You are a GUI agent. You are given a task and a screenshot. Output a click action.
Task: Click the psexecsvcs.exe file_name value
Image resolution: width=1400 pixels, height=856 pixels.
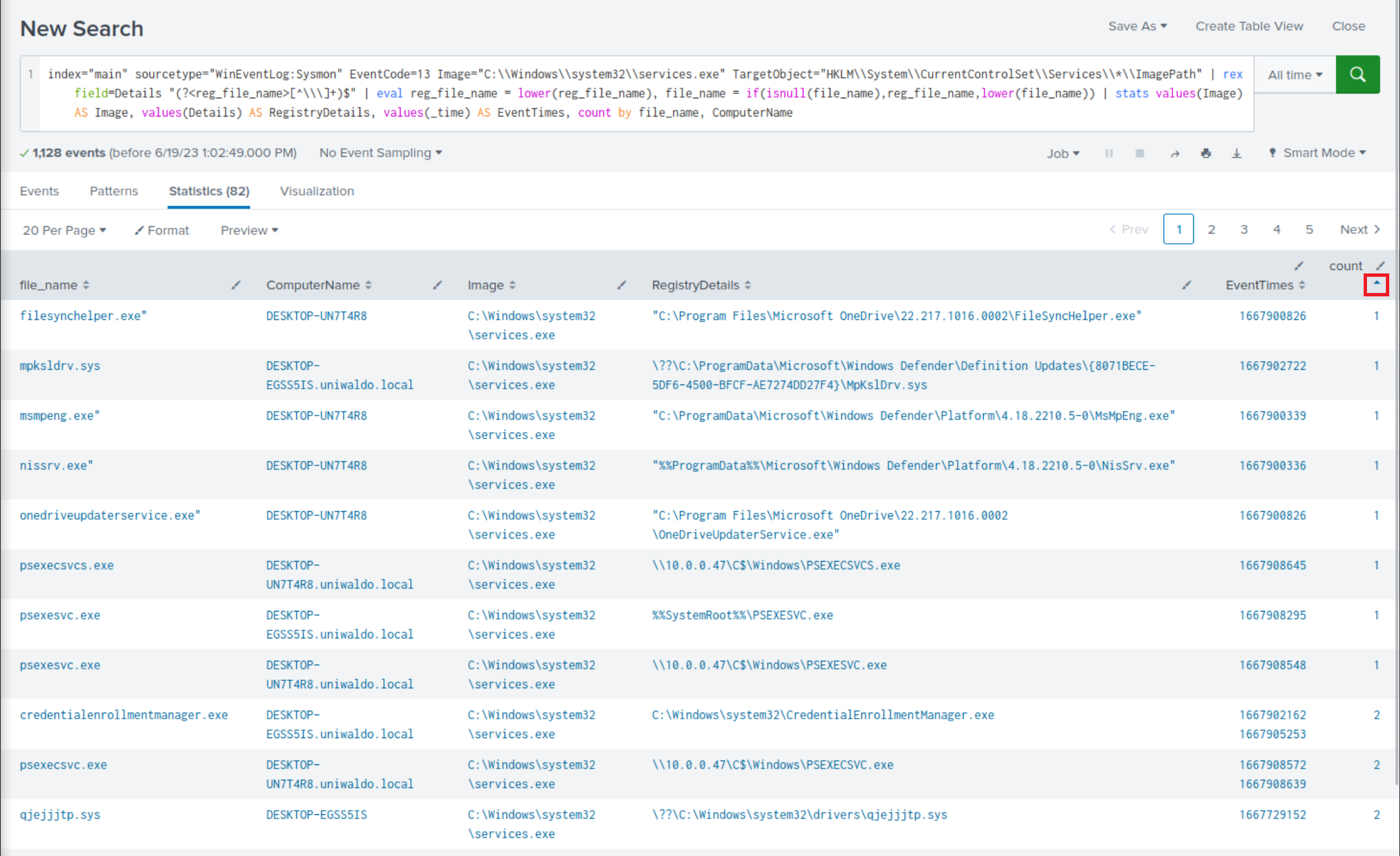coord(67,565)
